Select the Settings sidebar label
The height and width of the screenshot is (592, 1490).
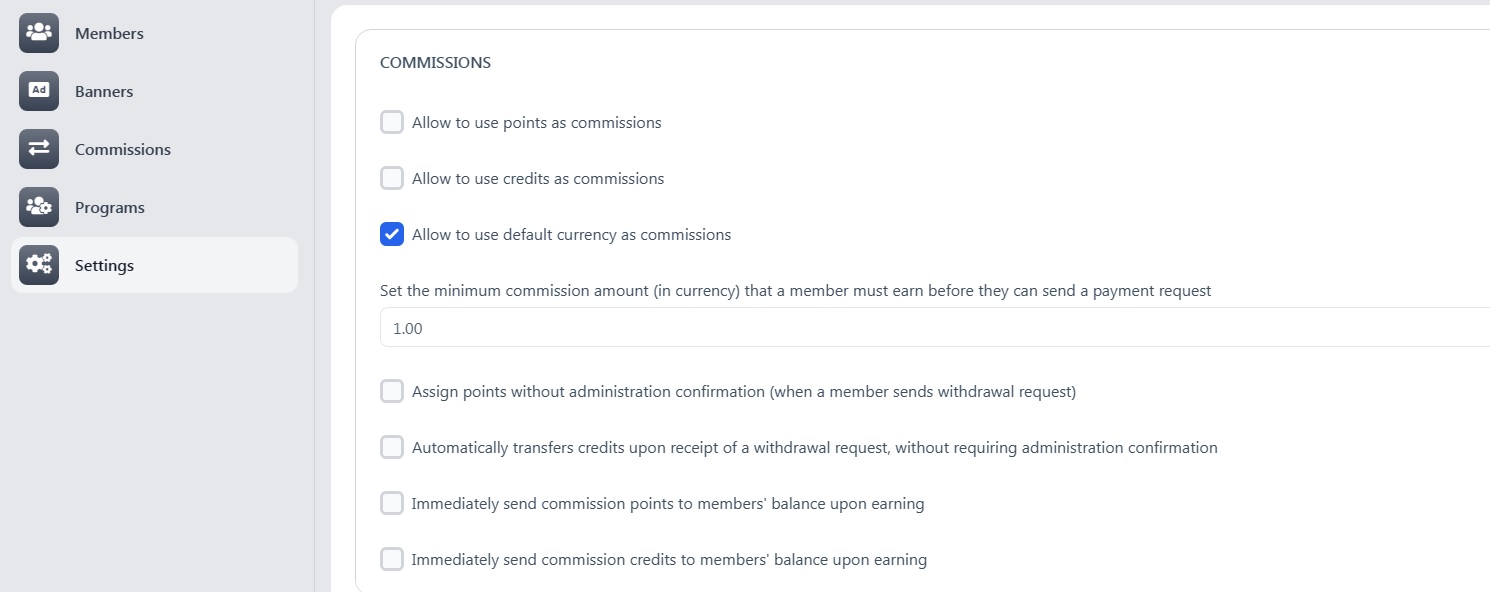coord(104,265)
